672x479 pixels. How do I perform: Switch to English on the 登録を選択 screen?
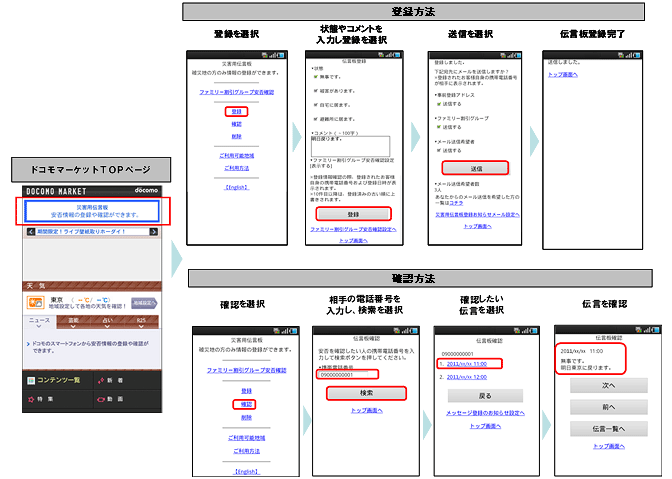click(x=237, y=187)
